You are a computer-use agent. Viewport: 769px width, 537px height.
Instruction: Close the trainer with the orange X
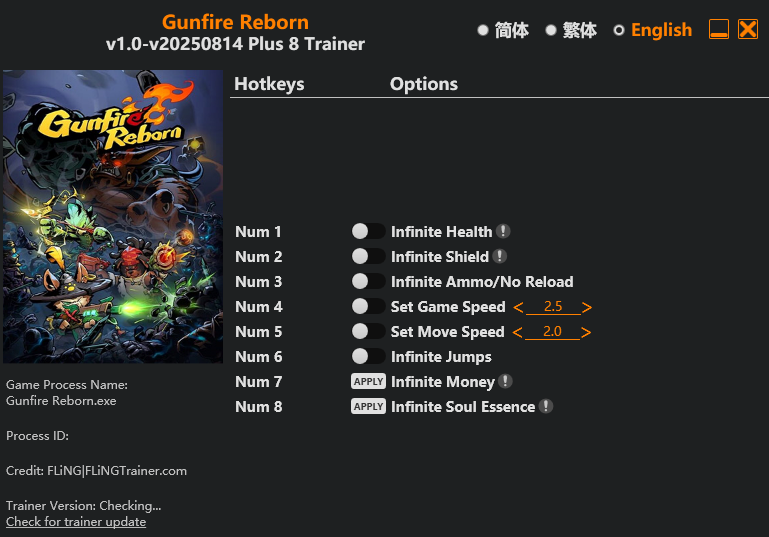[748, 29]
